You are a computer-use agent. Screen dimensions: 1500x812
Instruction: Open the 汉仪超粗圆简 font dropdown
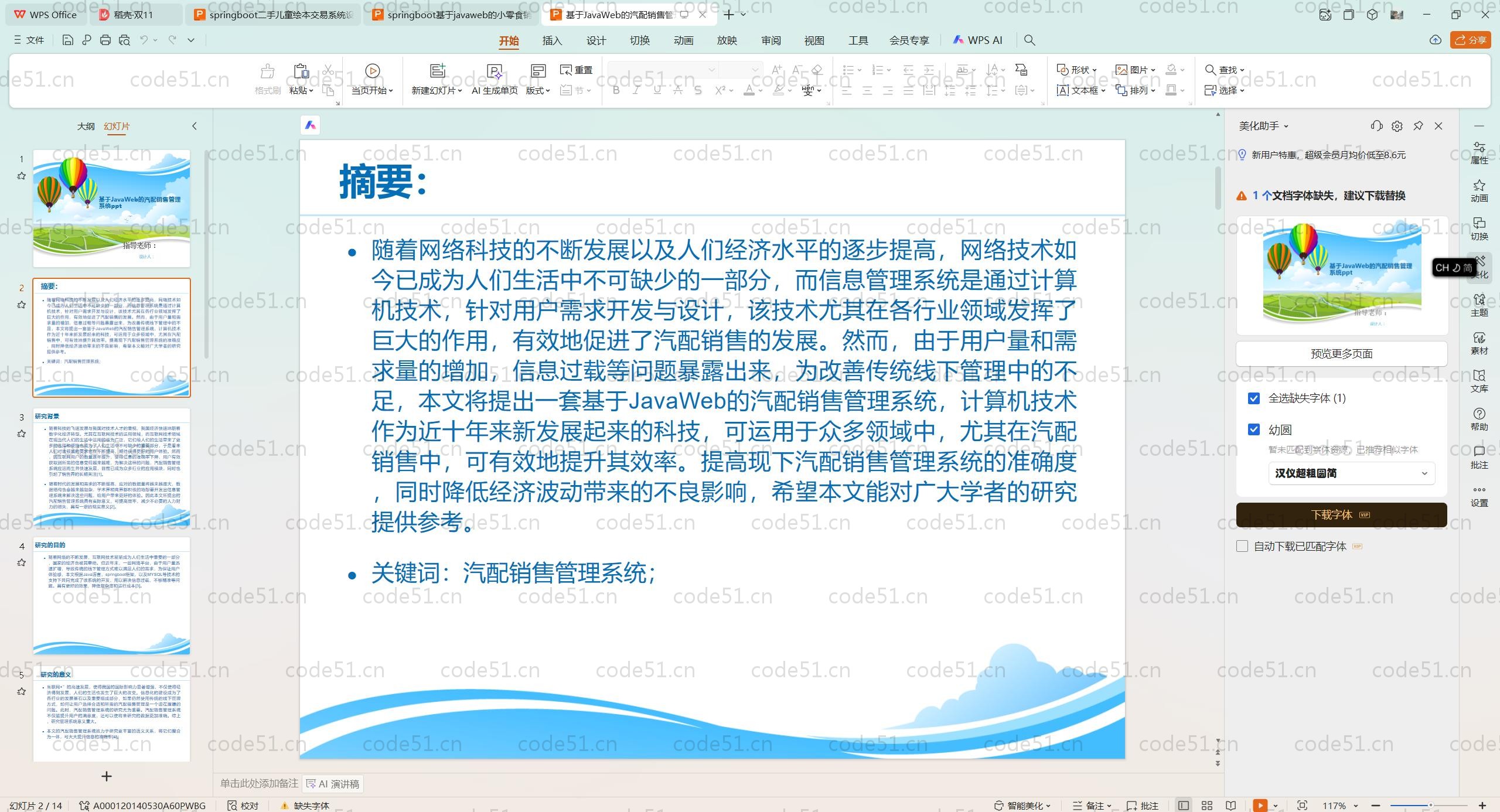pyautogui.click(x=1351, y=473)
